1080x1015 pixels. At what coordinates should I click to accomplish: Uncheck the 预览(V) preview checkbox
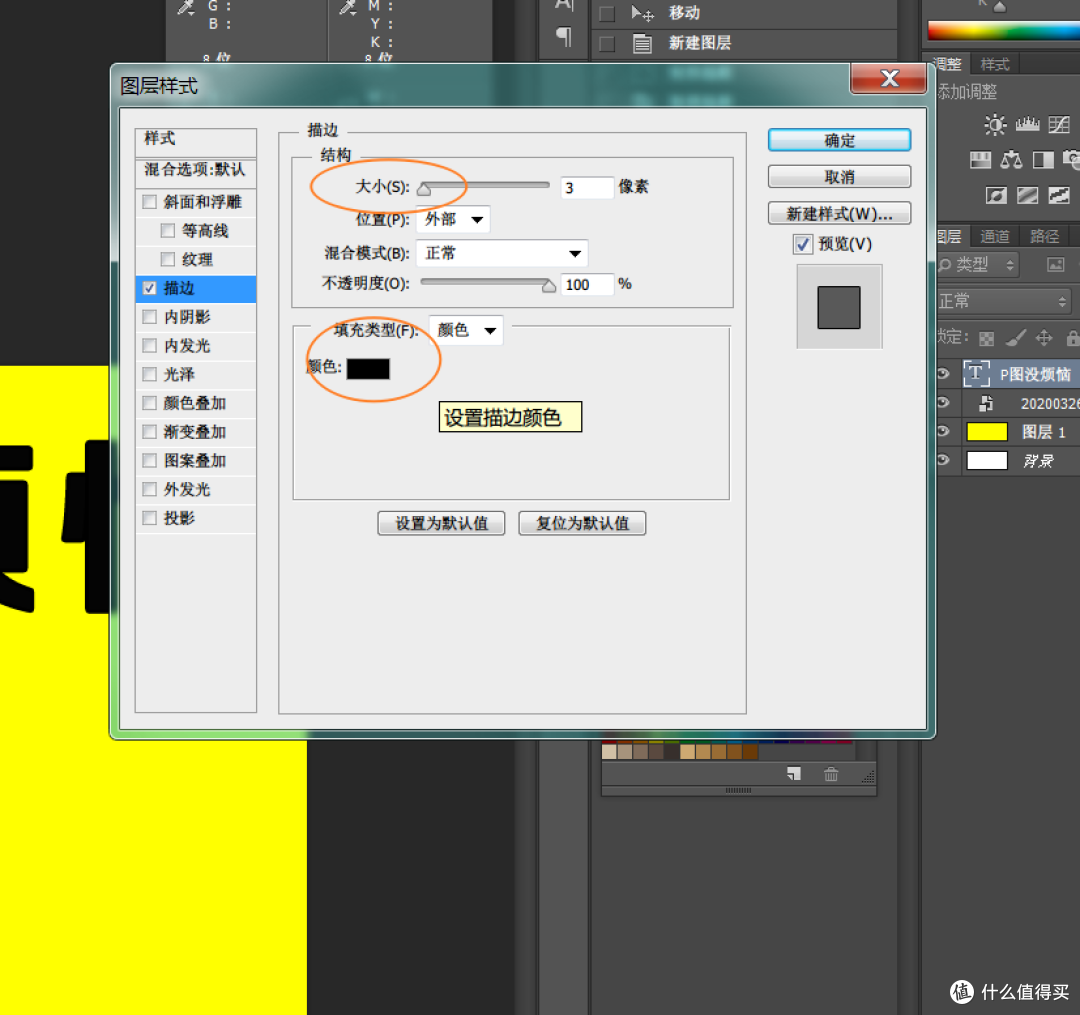pyautogui.click(x=802, y=244)
